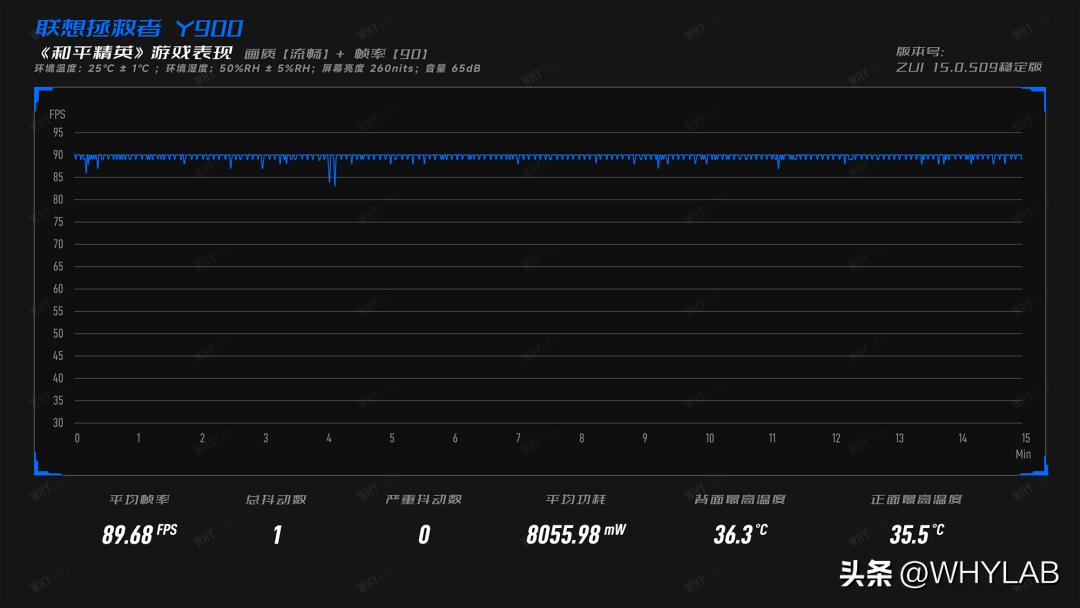
Task: Click the 总抖动数 label
Action: coord(276,499)
